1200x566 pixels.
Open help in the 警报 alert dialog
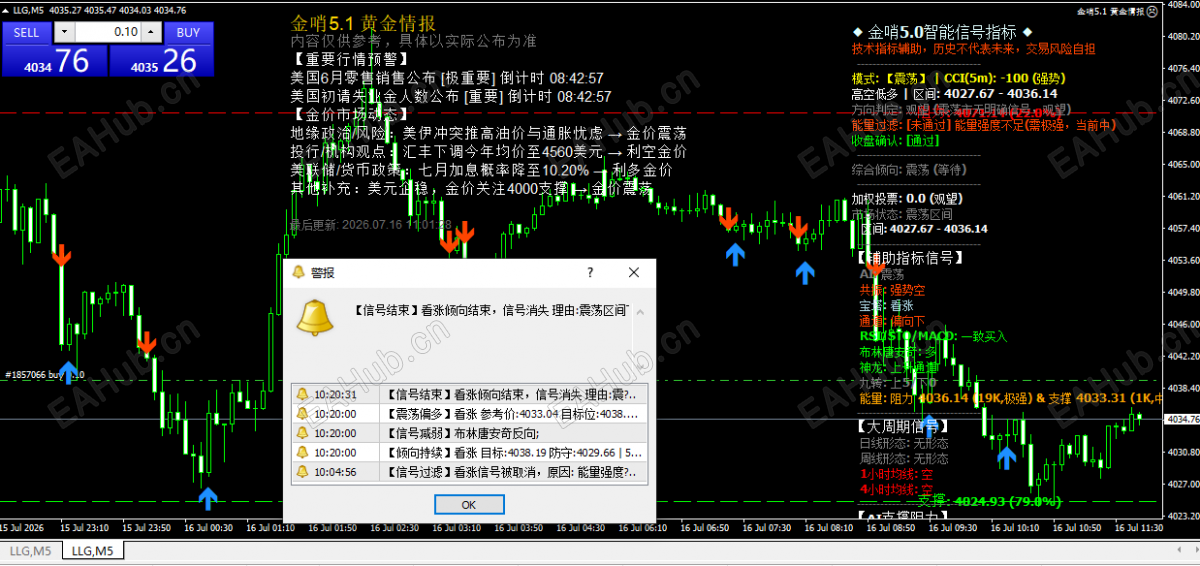pos(590,272)
